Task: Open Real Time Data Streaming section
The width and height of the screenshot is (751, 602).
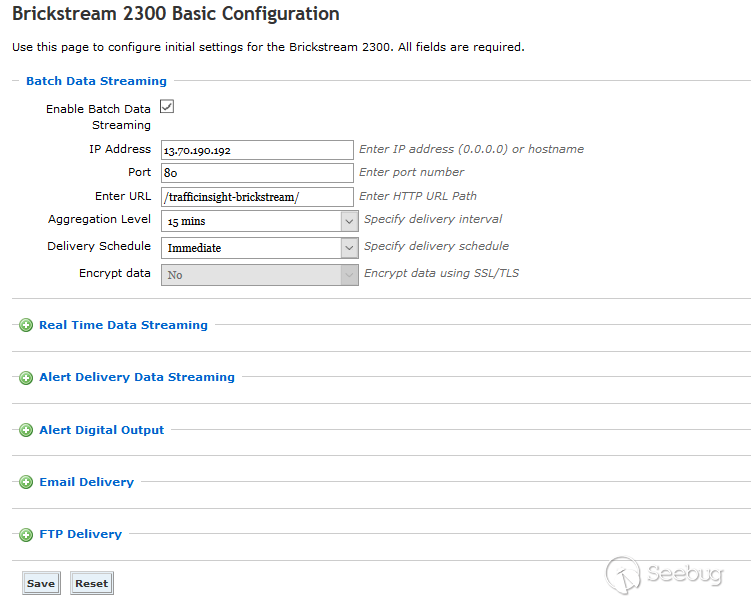Action: [124, 325]
